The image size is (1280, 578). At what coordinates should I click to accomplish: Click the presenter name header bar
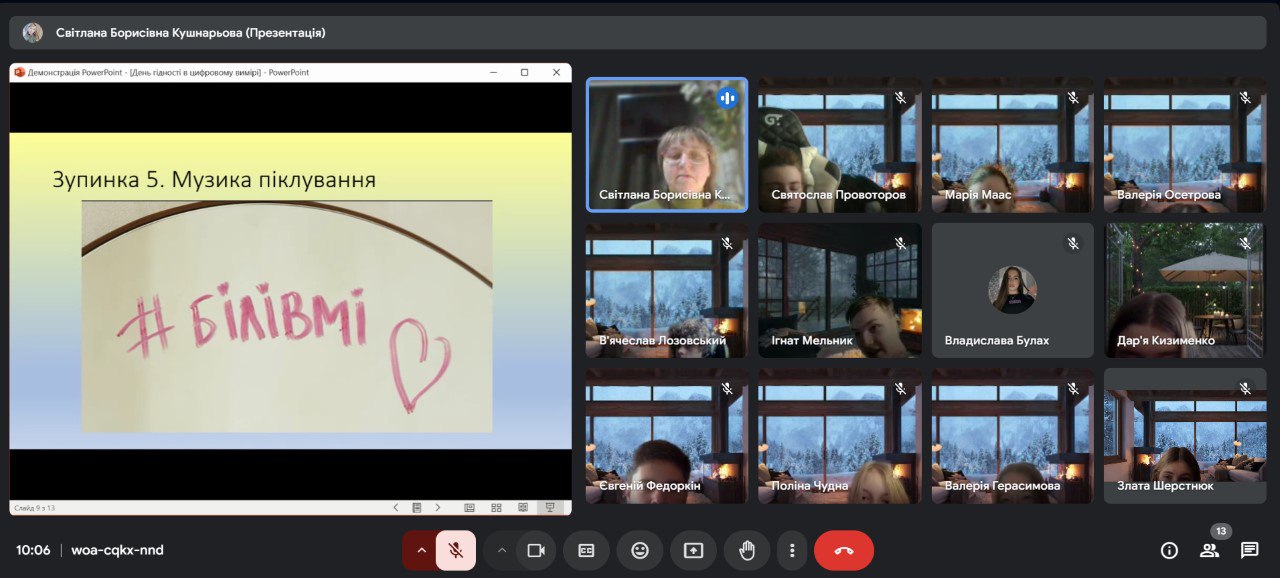pyautogui.click(x=190, y=33)
